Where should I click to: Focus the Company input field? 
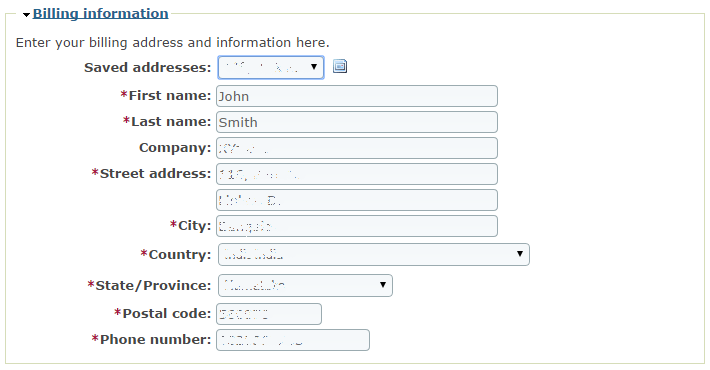click(x=357, y=148)
